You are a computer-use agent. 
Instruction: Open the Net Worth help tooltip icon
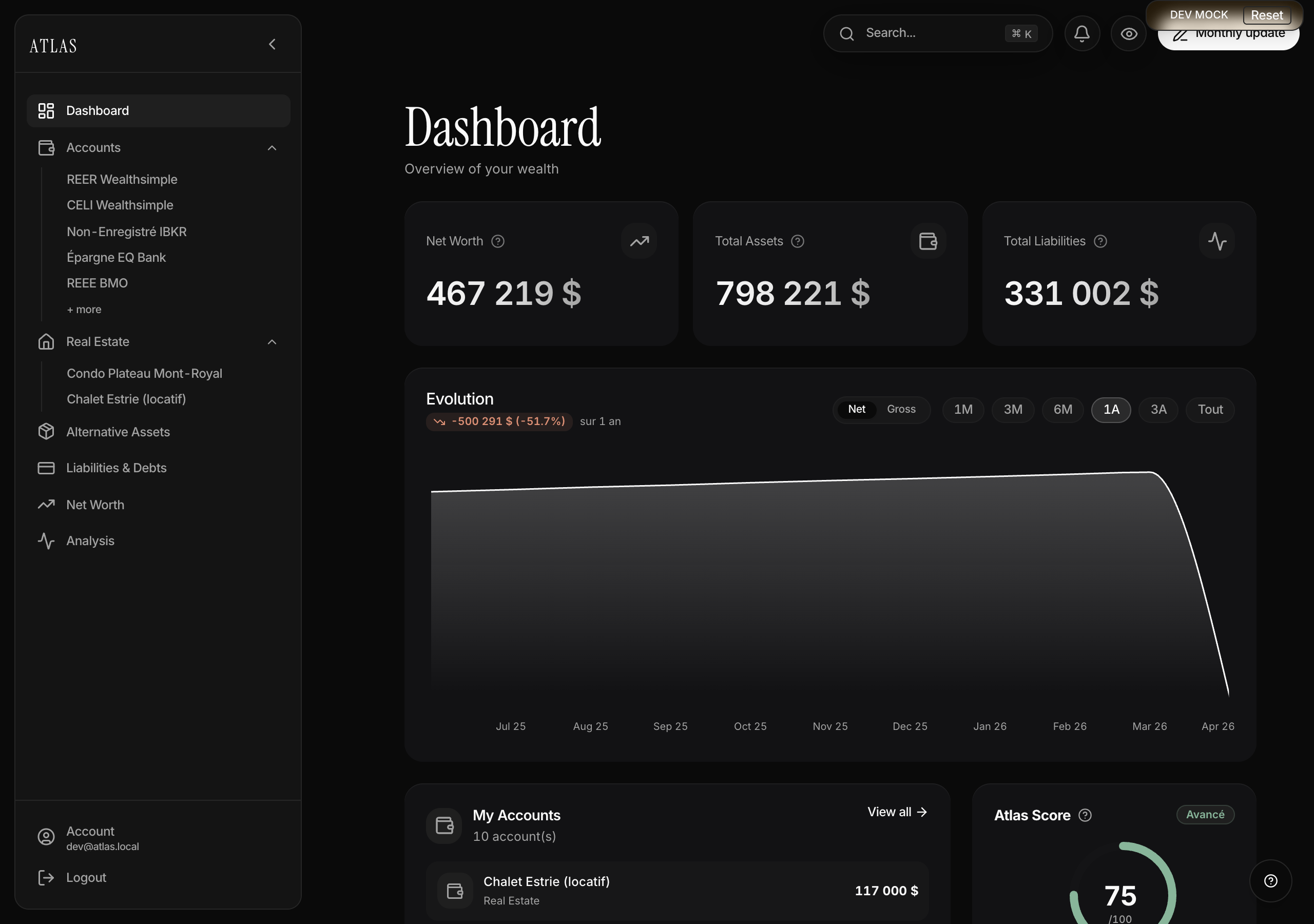498,241
